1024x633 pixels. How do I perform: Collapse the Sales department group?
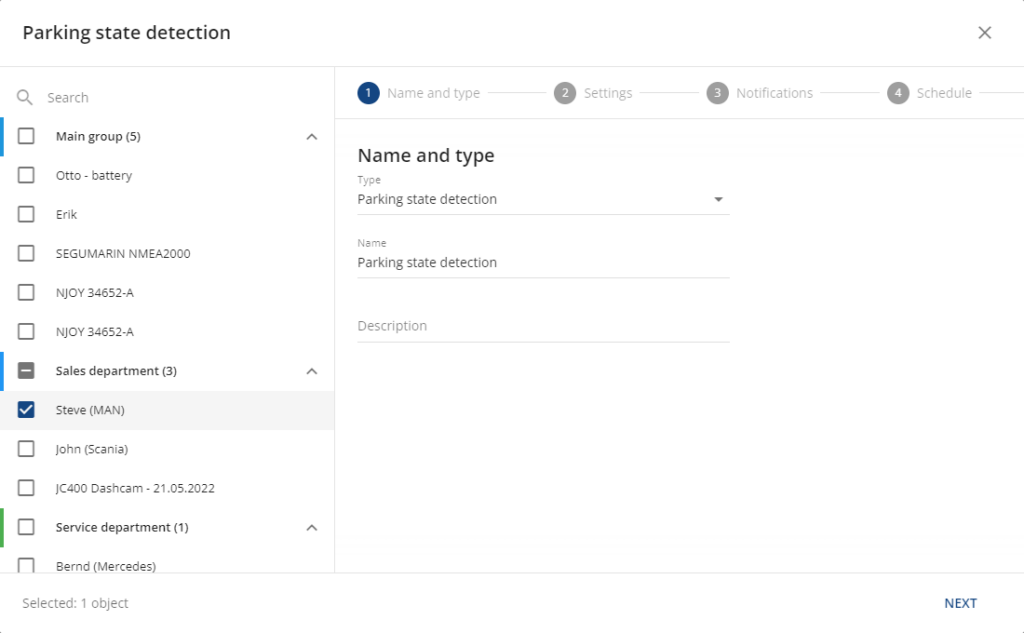tap(311, 371)
